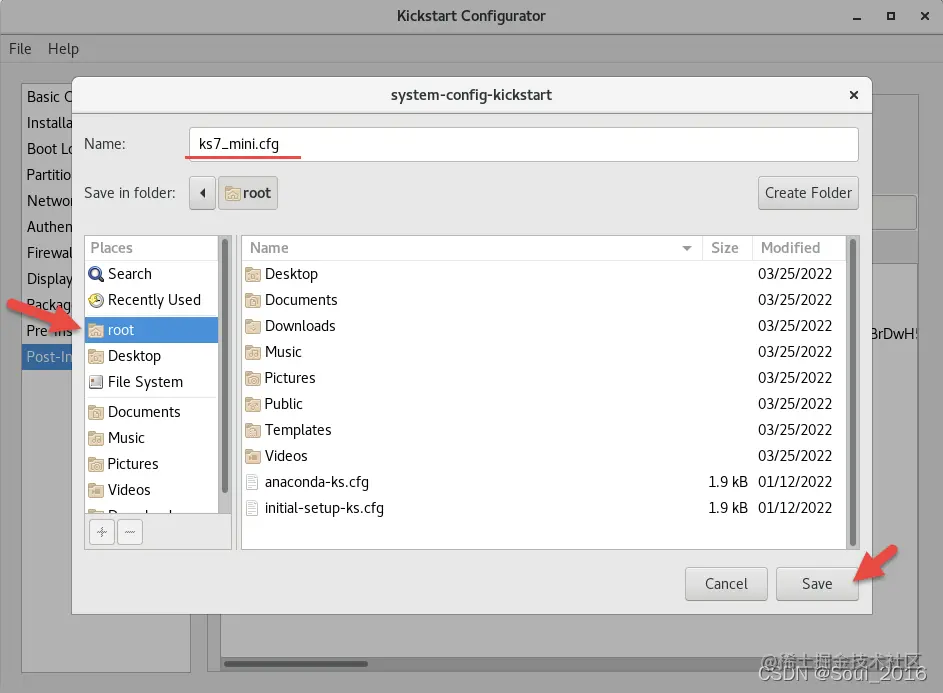The height and width of the screenshot is (693, 943).
Task: Click the Downloads folder icon in file list
Action: 253,326
